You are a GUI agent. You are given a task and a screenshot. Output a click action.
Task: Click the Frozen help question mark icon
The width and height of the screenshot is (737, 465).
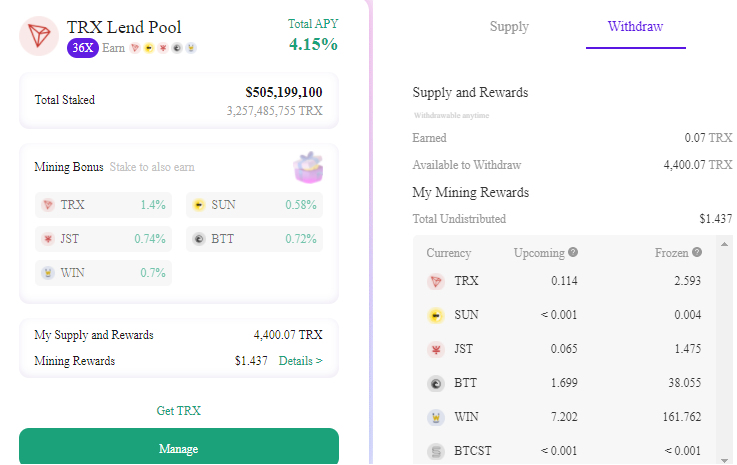coord(697,252)
